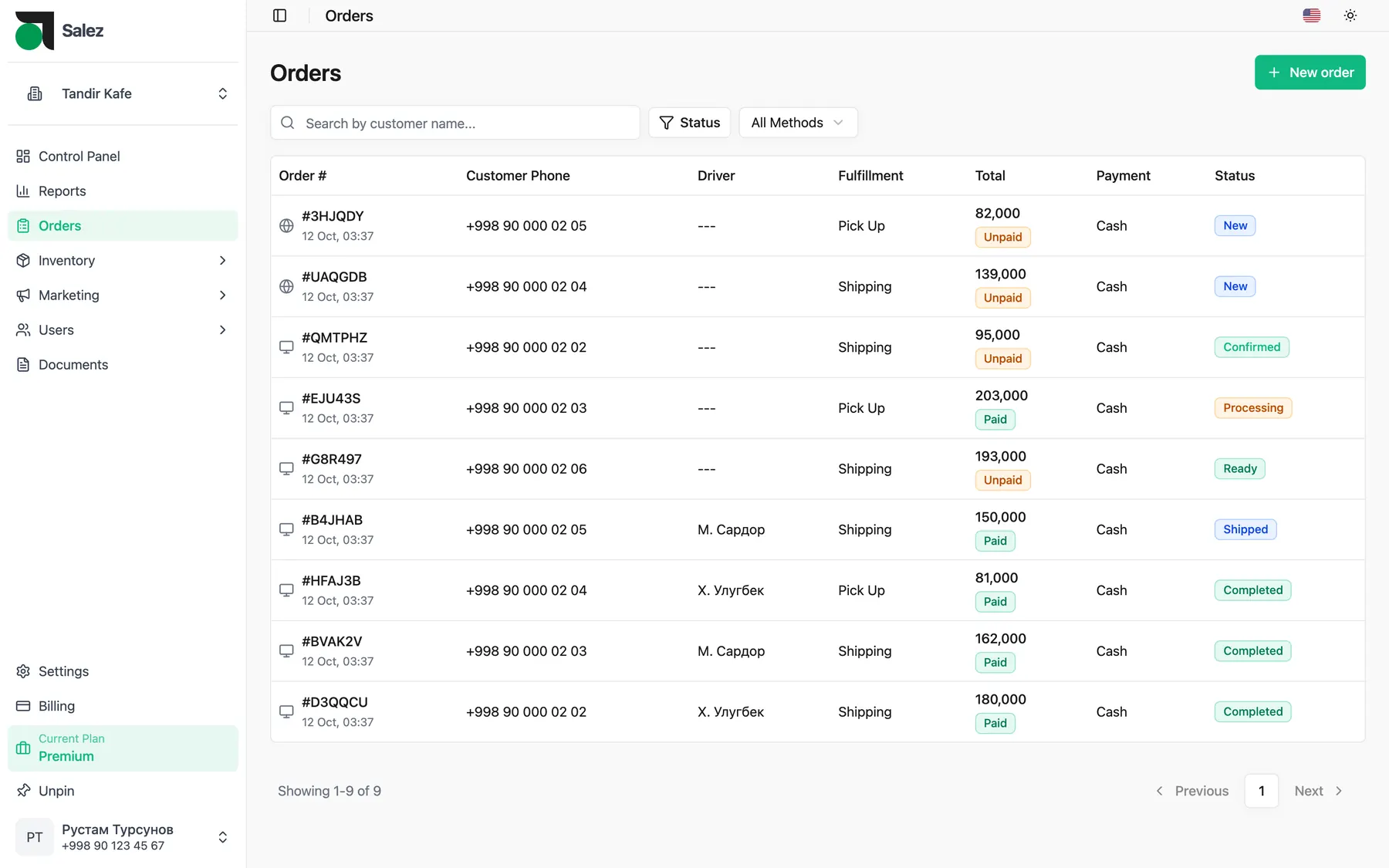Expand the Users chevron
Image resolution: width=1389 pixels, height=868 pixels.
tap(222, 329)
